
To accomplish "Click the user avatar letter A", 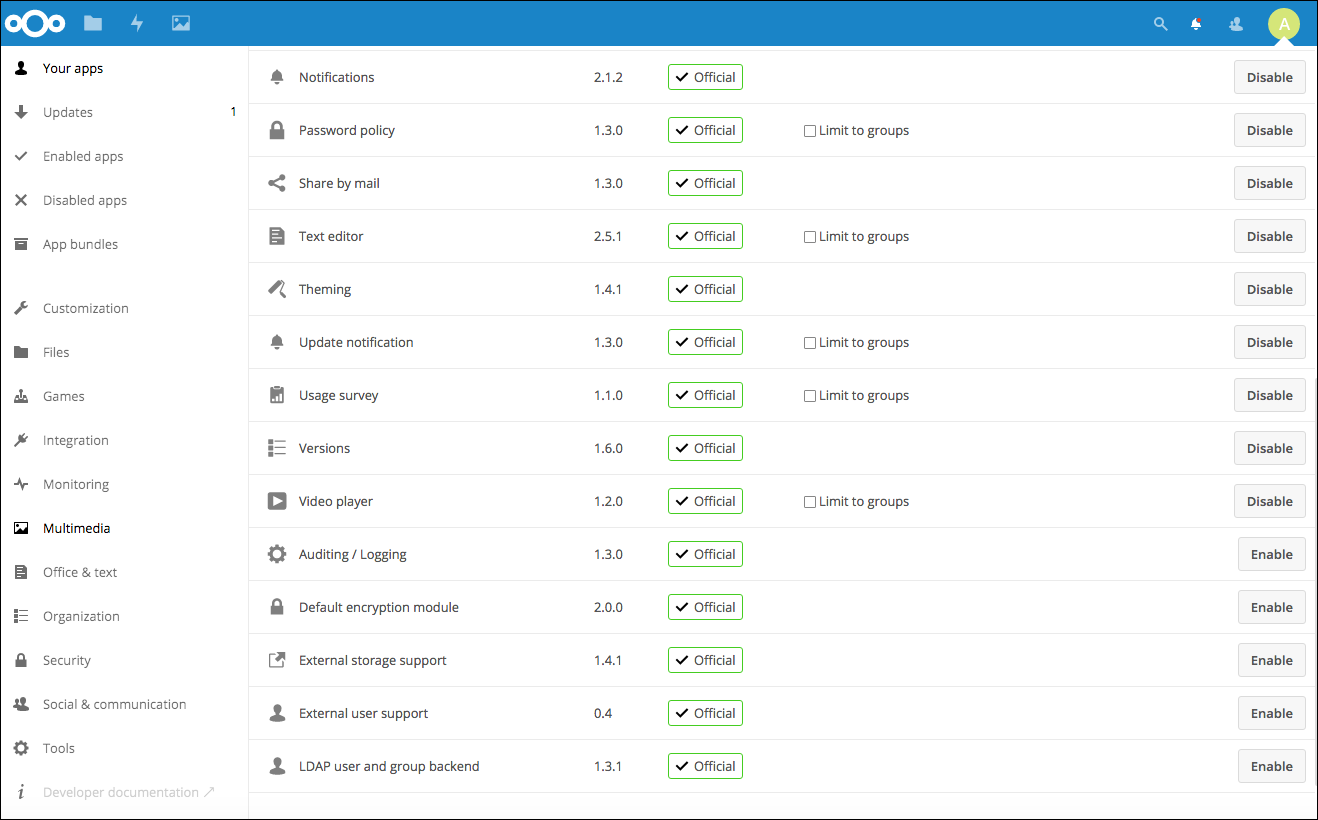I will click(1284, 24).
